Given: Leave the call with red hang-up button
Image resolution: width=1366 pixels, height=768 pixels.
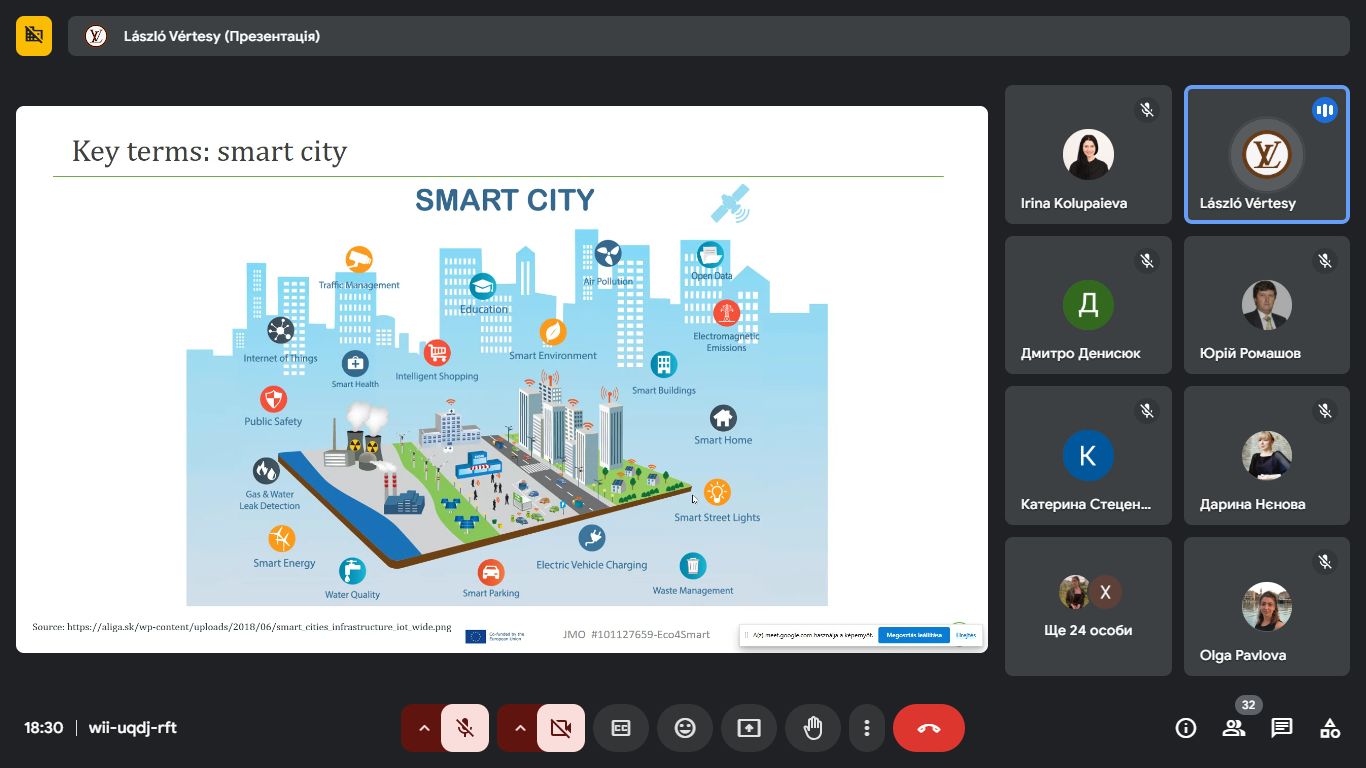Looking at the screenshot, I should 929,728.
